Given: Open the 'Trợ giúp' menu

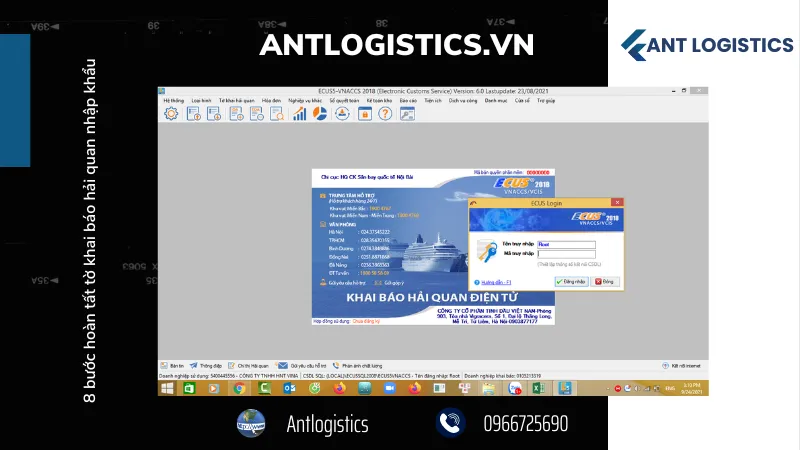Looking at the screenshot, I should pos(546,100).
